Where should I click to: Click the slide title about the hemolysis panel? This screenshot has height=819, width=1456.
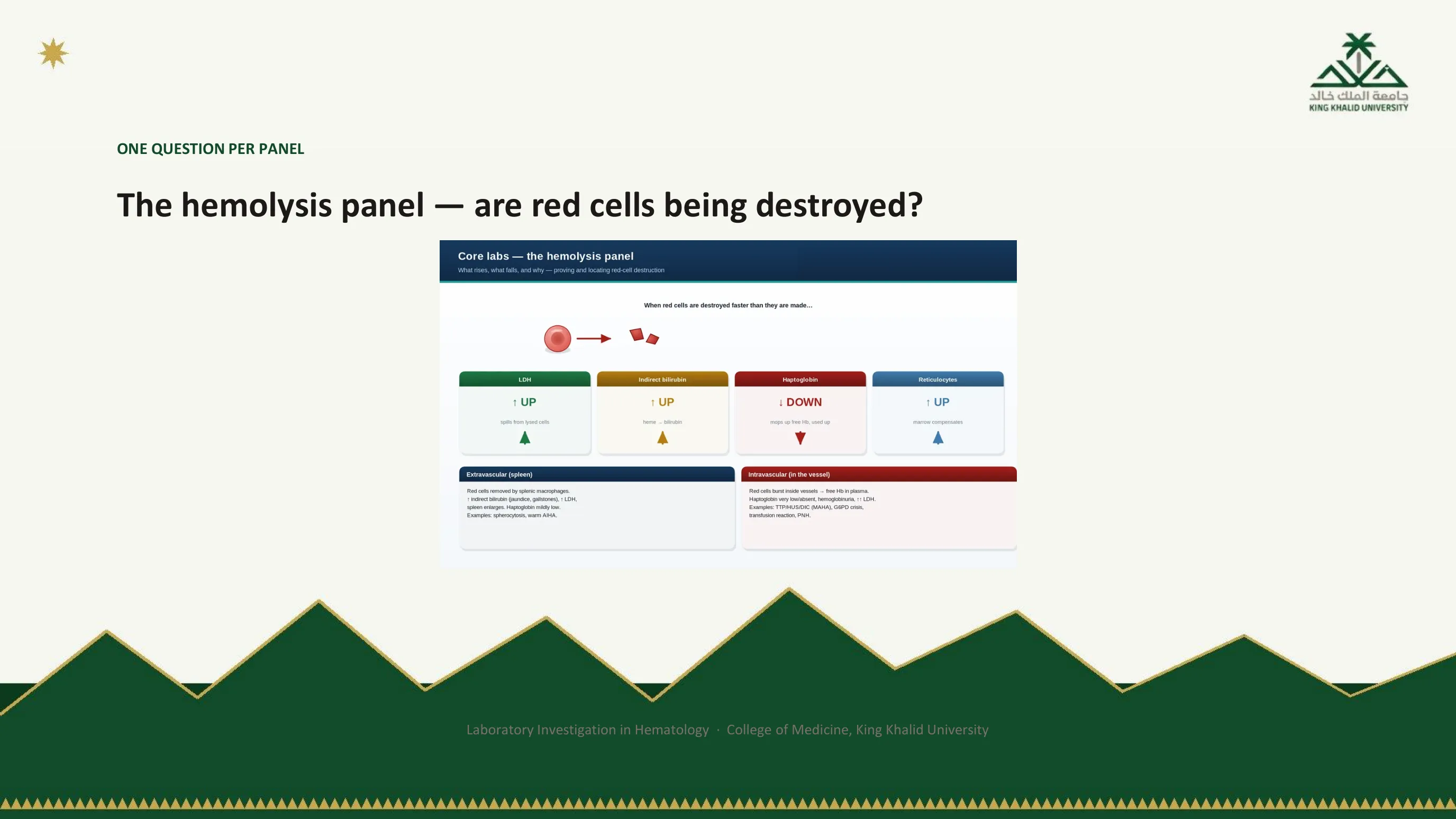(x=520, y=205)
